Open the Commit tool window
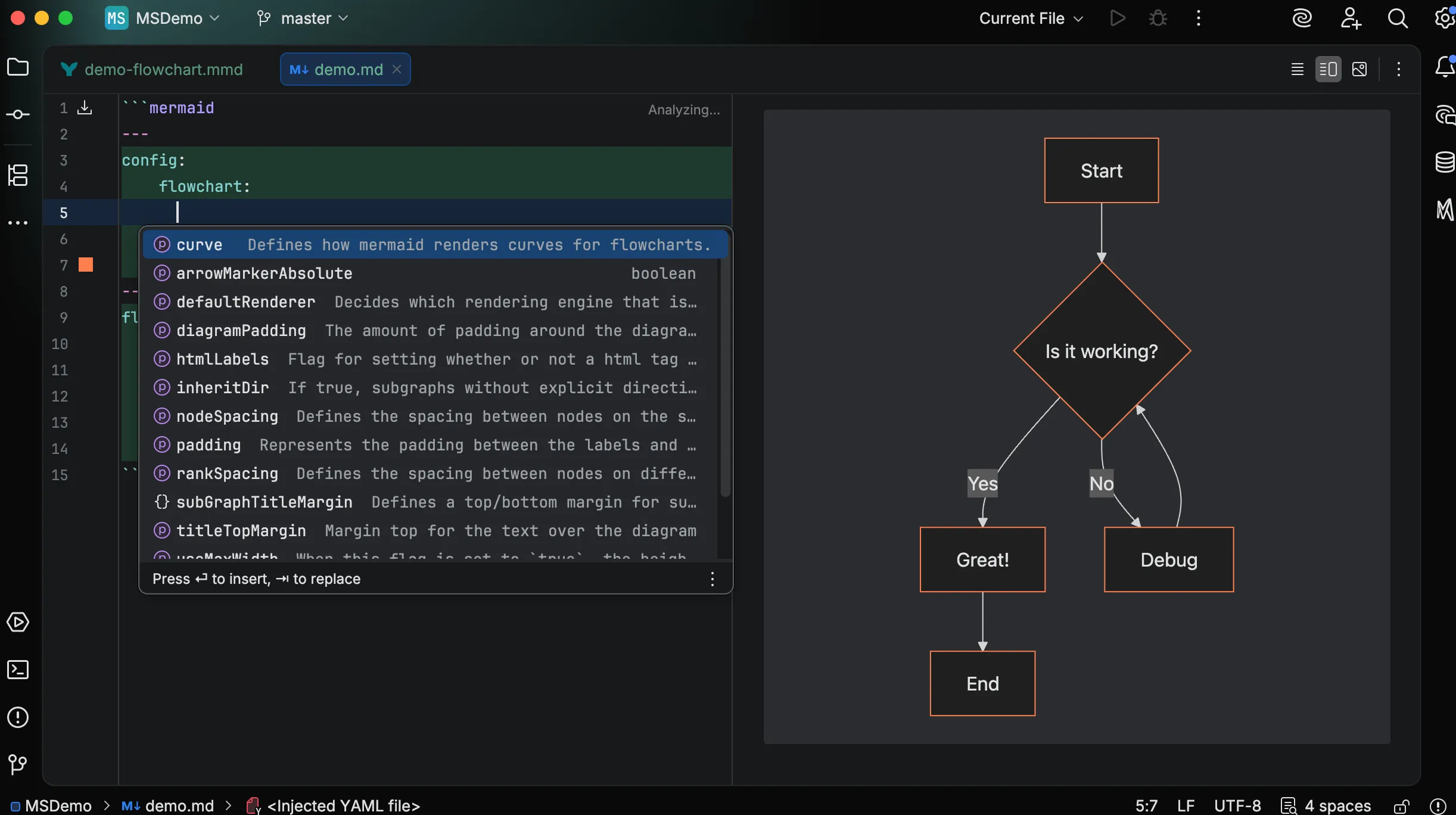 point(18,114)
